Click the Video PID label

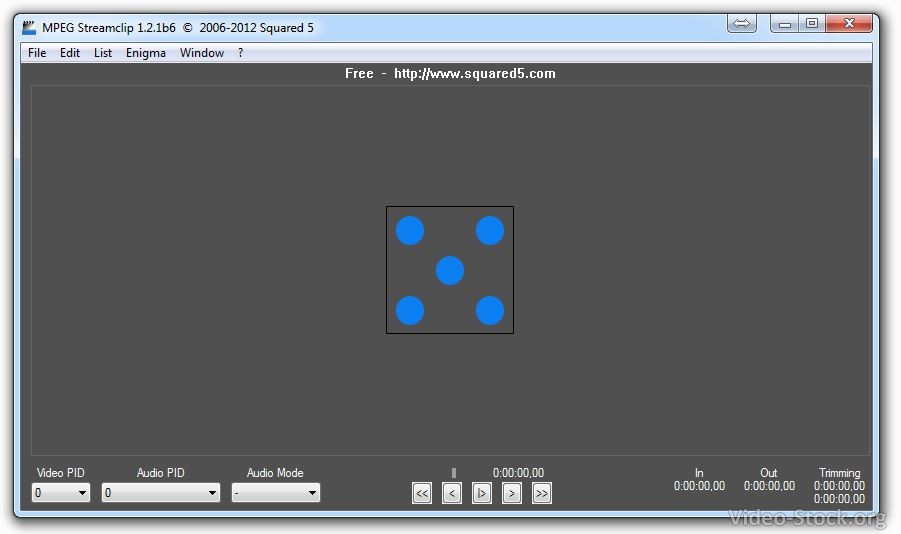pyautogui.click(x=60, y=472)
